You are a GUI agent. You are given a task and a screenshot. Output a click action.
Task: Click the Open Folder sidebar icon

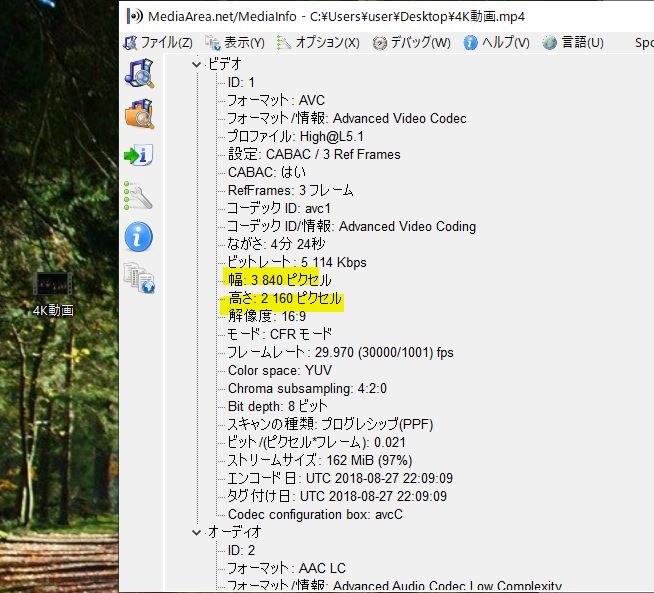pyautogui.click(x=139, y=113)
